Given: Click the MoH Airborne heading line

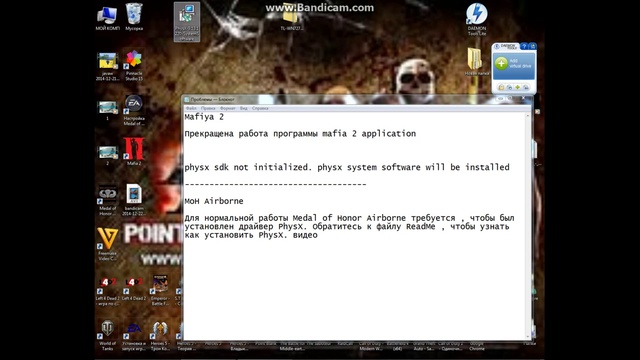Looking at the screenshot, I should pos(214,201).
